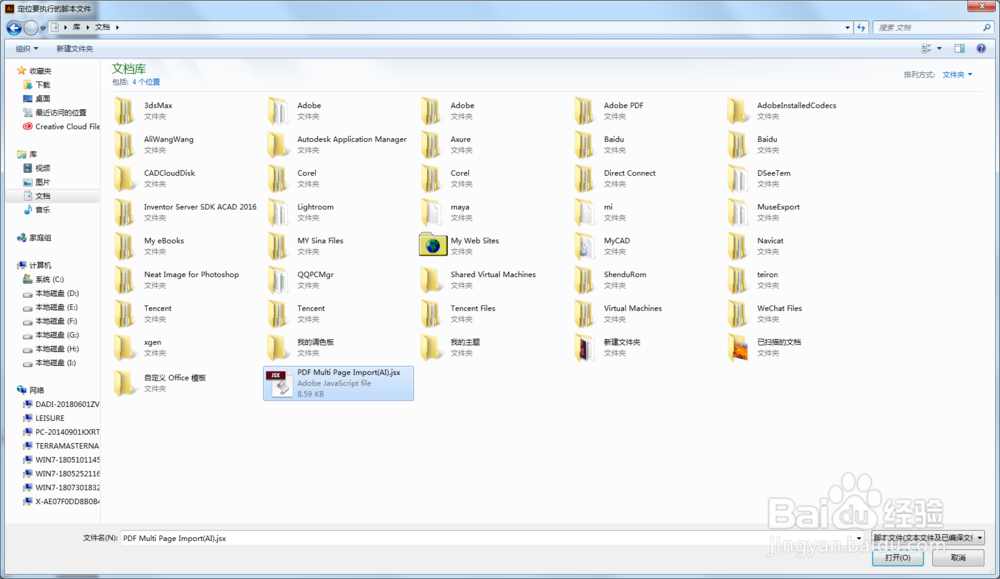Click the ShenduRom folder name

625,274
